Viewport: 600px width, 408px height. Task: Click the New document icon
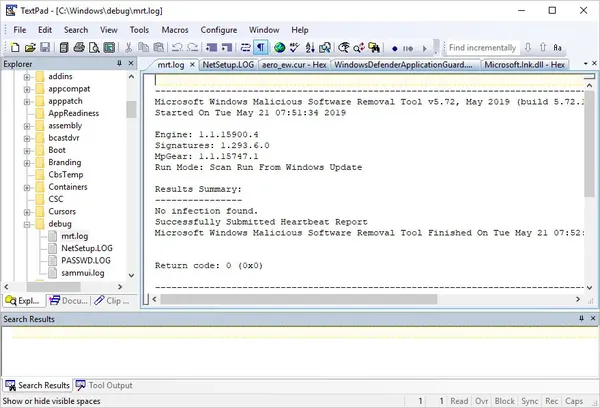coord(15,48)
